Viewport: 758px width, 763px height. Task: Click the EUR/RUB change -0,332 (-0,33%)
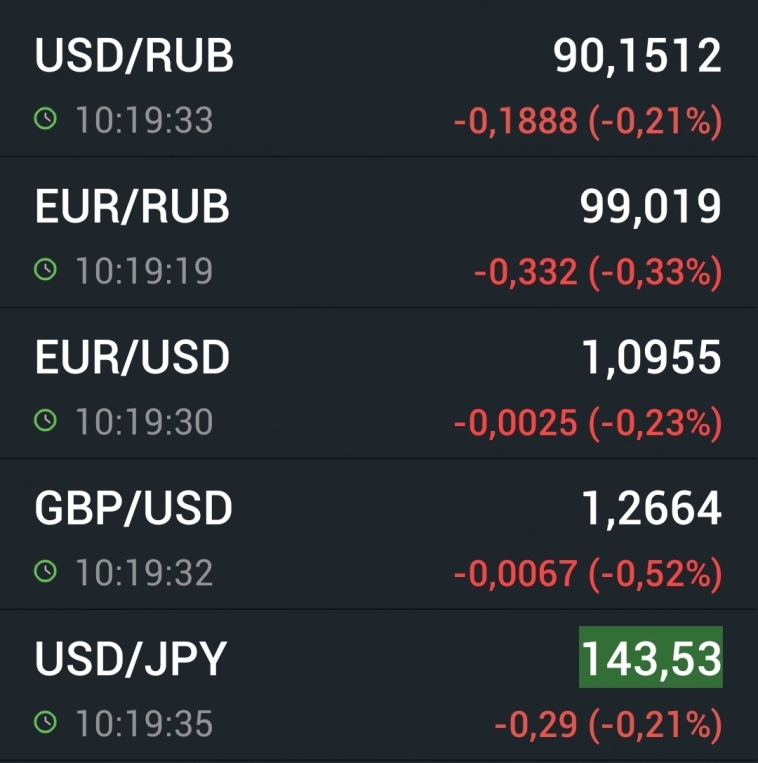(x=597, y=271)
